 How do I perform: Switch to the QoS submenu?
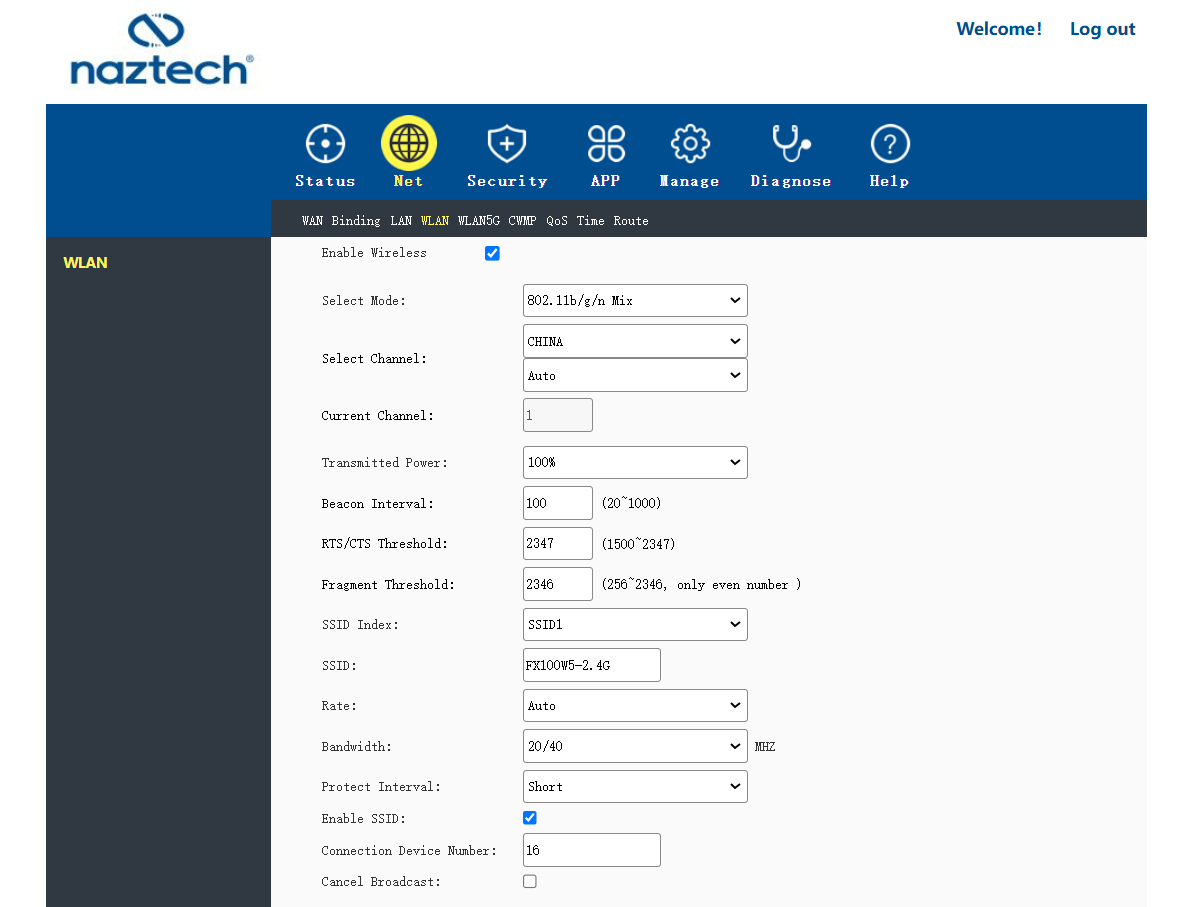(x=557, y=221)
